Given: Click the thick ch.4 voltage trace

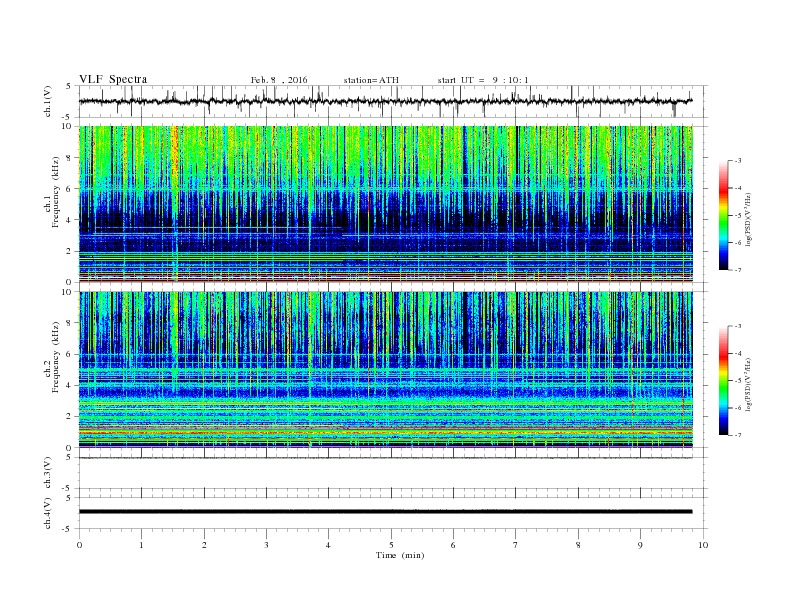Looking at the screenshot, I should (386, 512).
